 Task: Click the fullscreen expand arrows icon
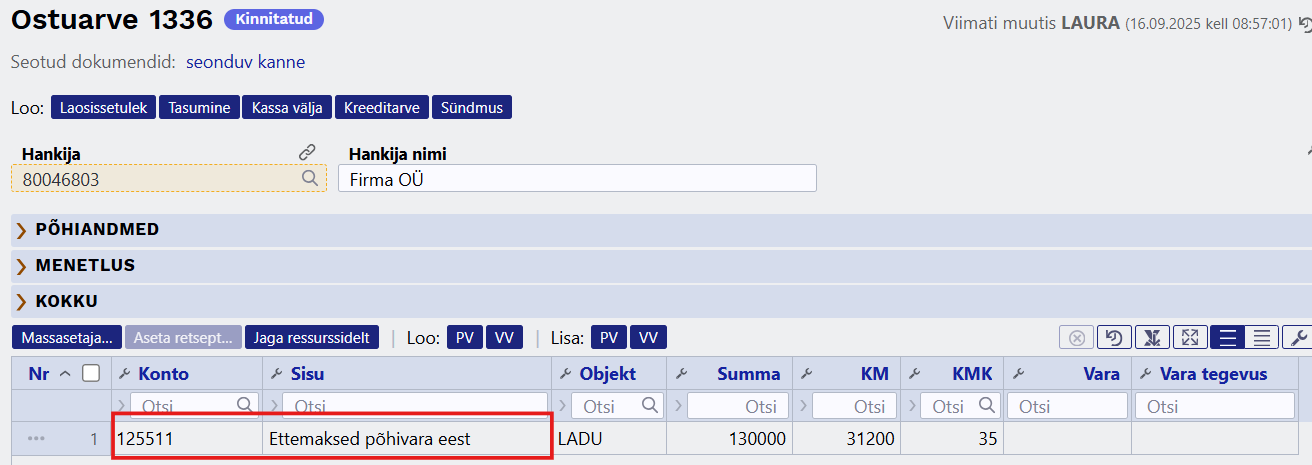pos(1189,338)
